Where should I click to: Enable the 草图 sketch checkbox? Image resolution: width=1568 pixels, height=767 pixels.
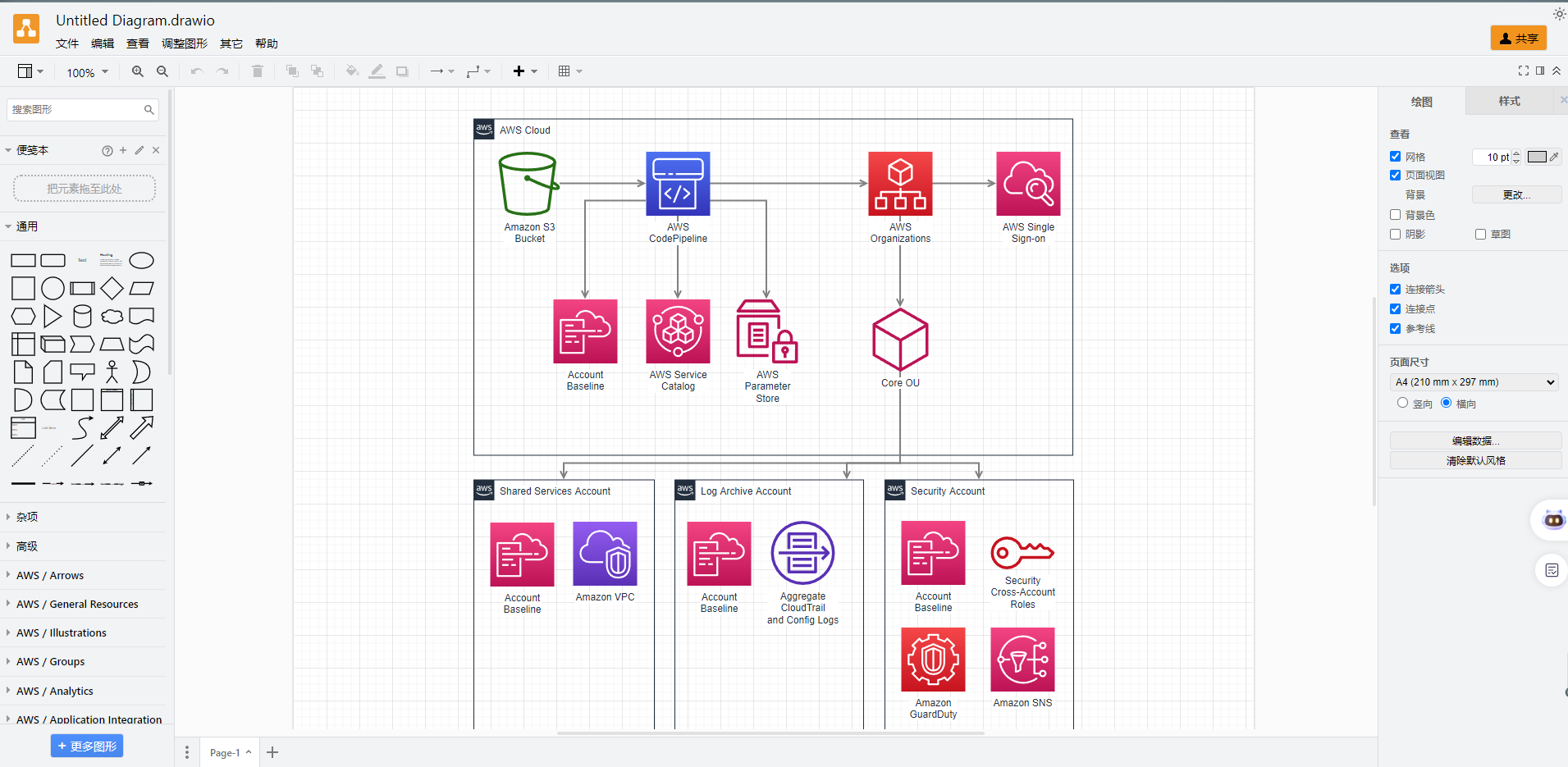1480,234
